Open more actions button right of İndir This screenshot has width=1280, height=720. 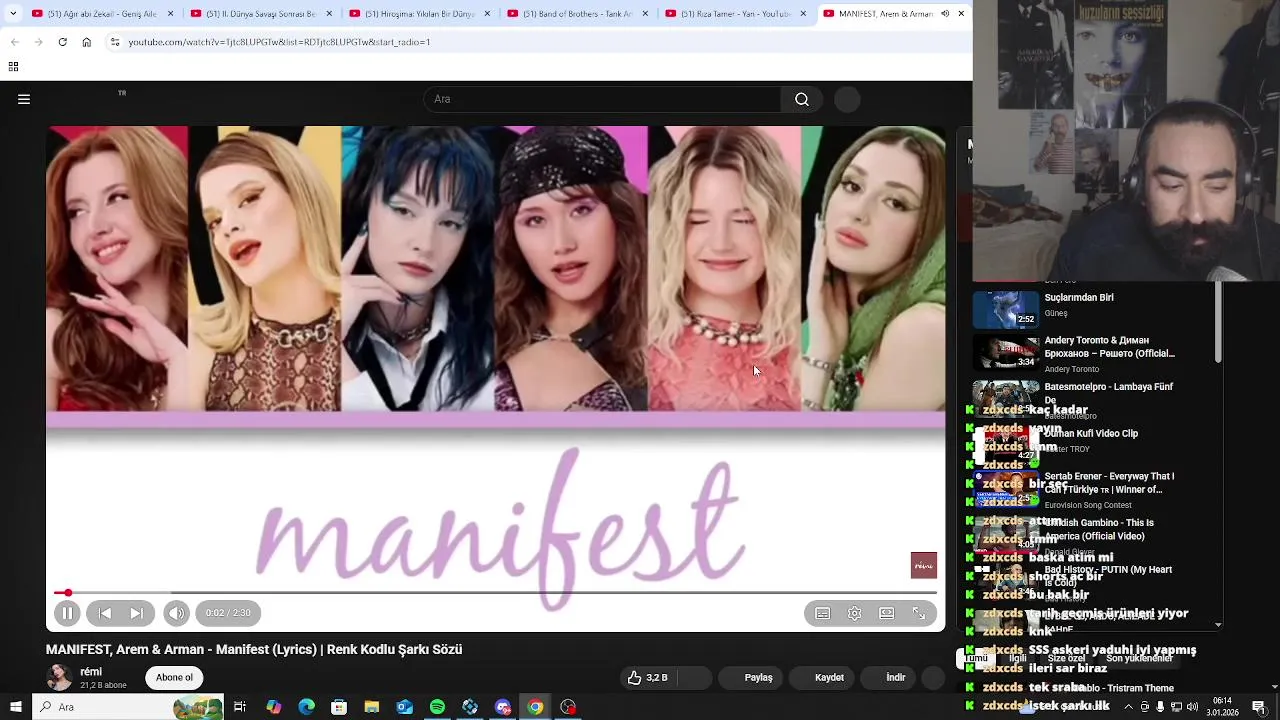pos(932,677)
